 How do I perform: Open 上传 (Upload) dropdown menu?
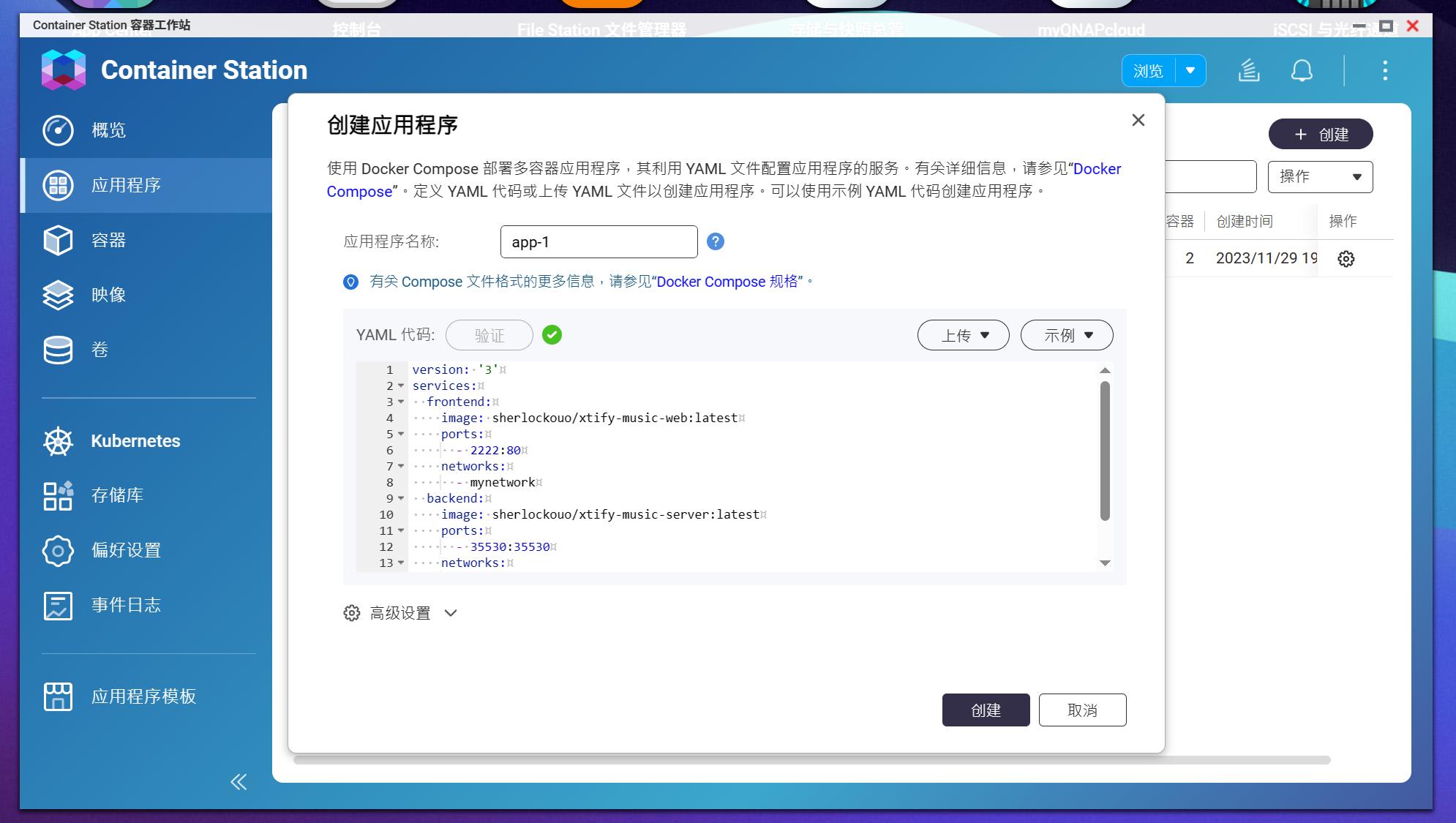[x=961, y=335]
